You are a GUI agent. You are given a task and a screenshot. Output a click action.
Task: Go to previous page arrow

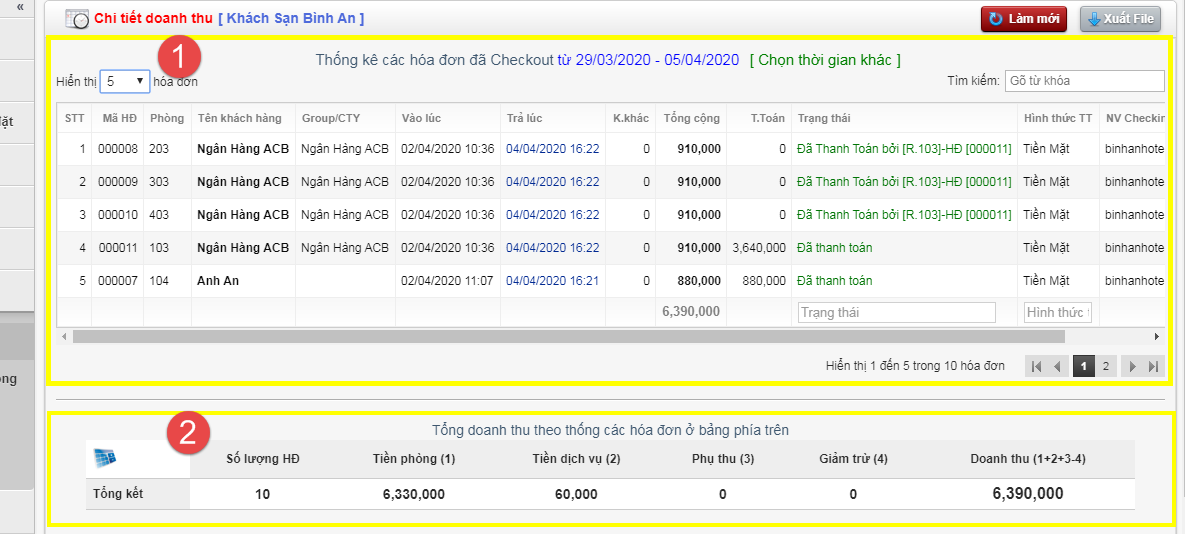1058,367
